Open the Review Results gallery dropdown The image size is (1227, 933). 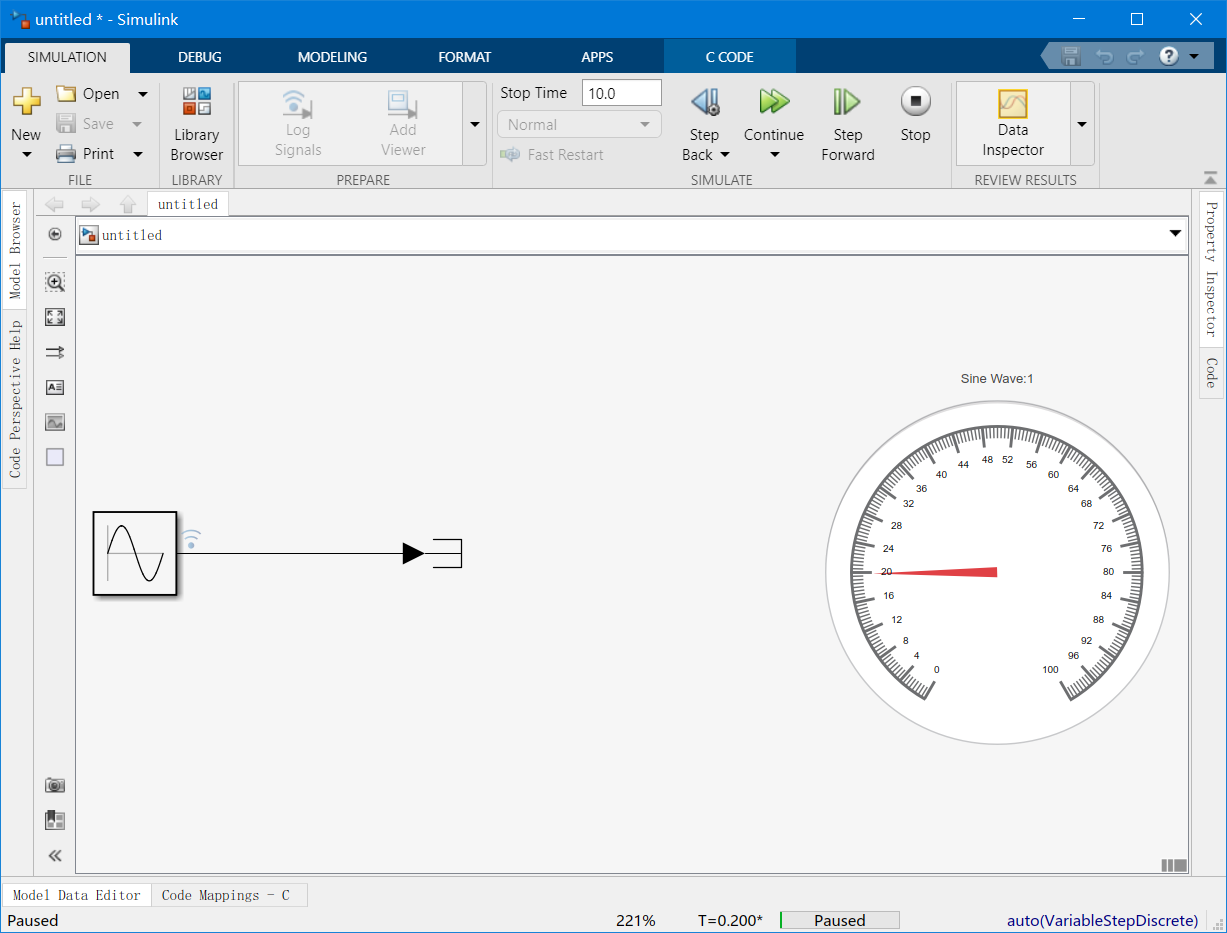1082,124
